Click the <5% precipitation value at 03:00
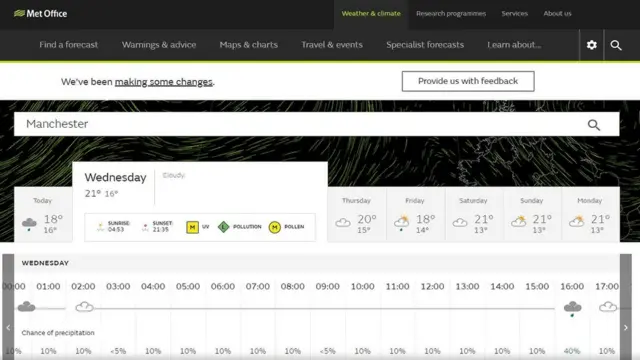Viewport: 640px width, 360px height. (118, 351)
